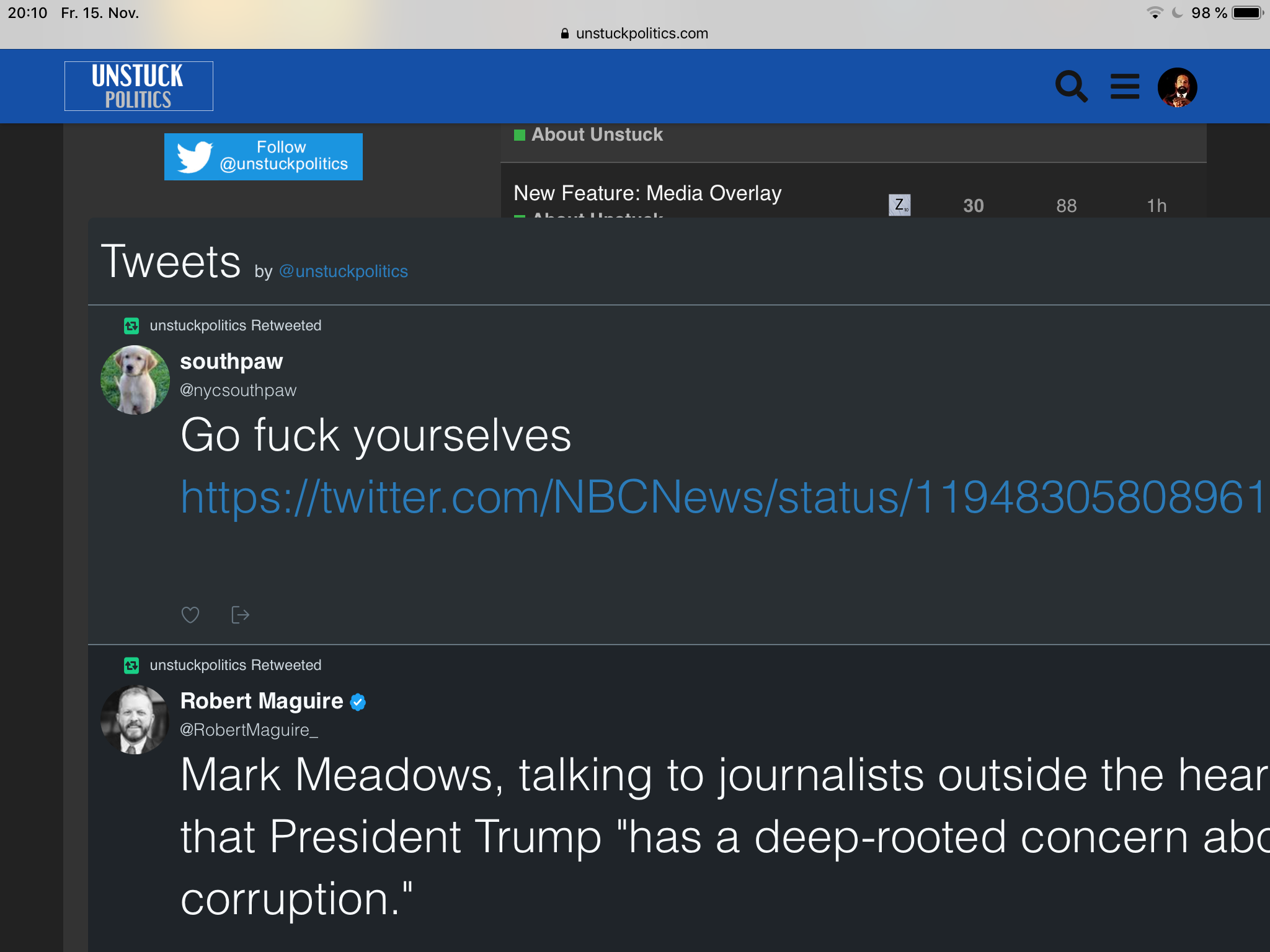Tap the Do Not Disturb moon icon
The image size is (1270, 952).
[x=1177, y=13]
